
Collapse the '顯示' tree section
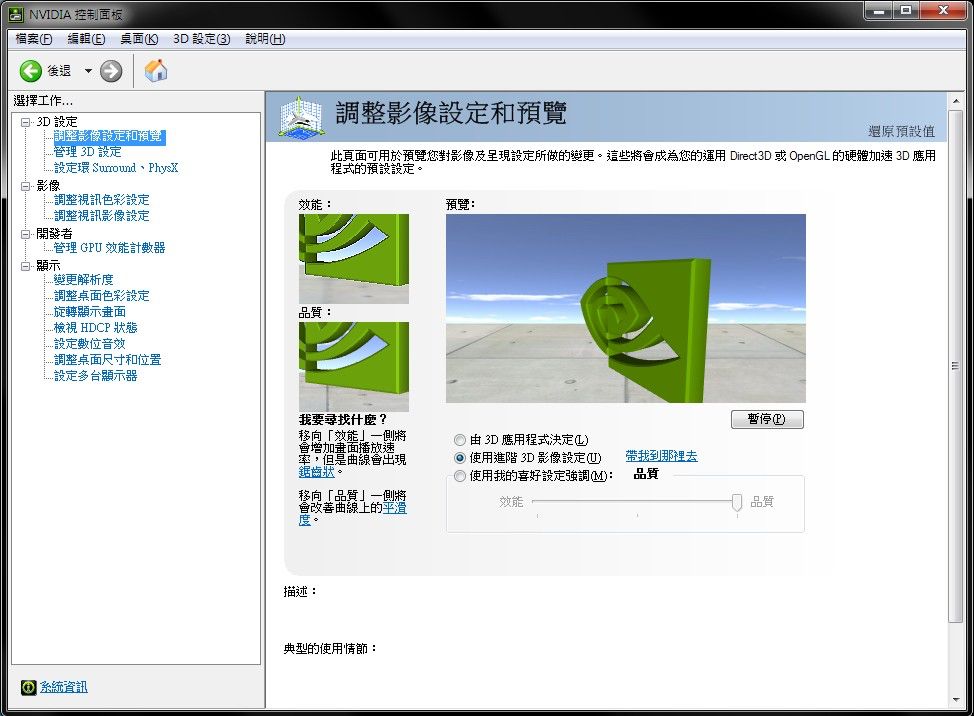point(26,266)
